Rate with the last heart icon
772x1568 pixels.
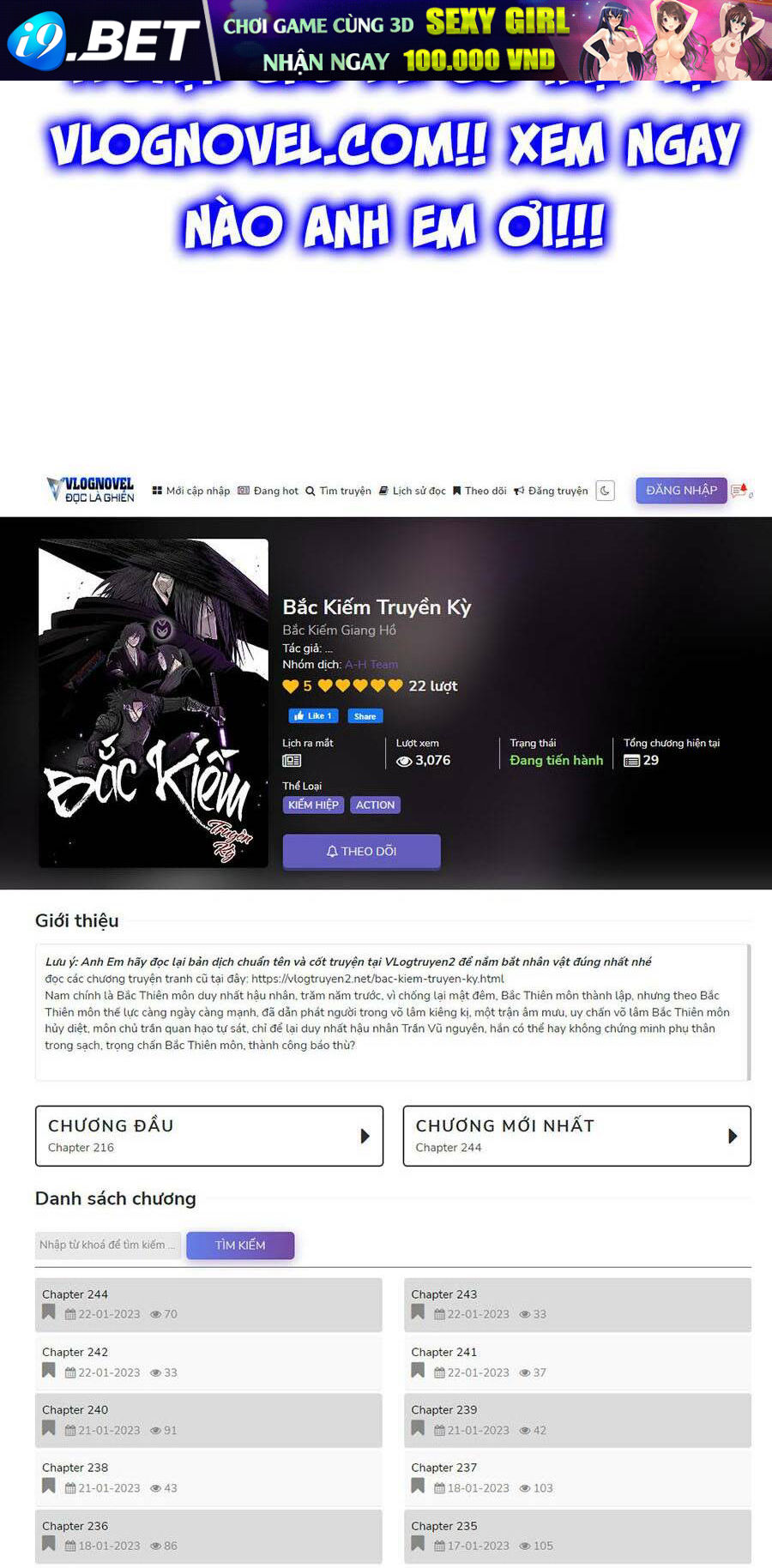point(395,685)
